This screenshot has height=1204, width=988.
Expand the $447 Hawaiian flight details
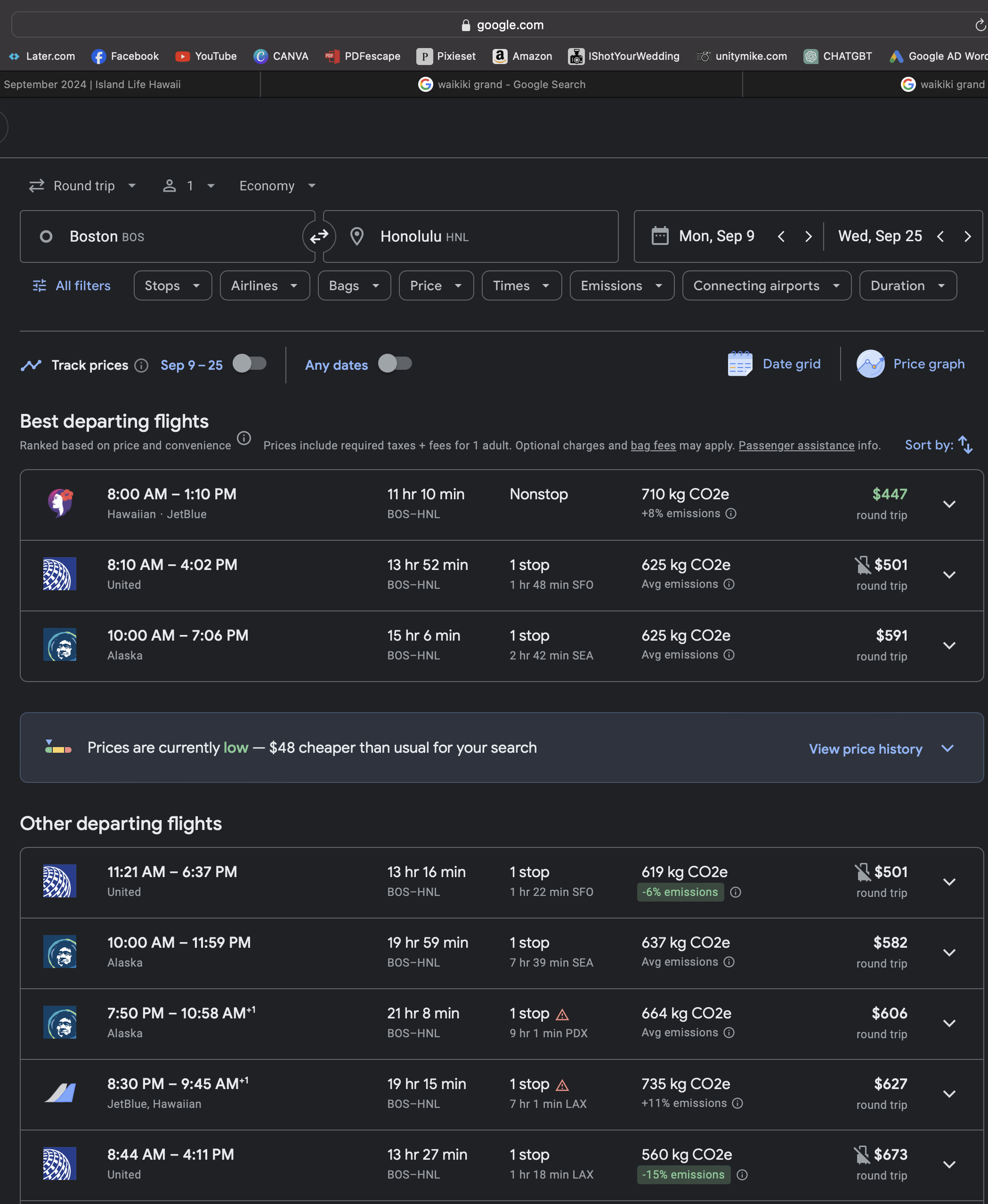949,504
